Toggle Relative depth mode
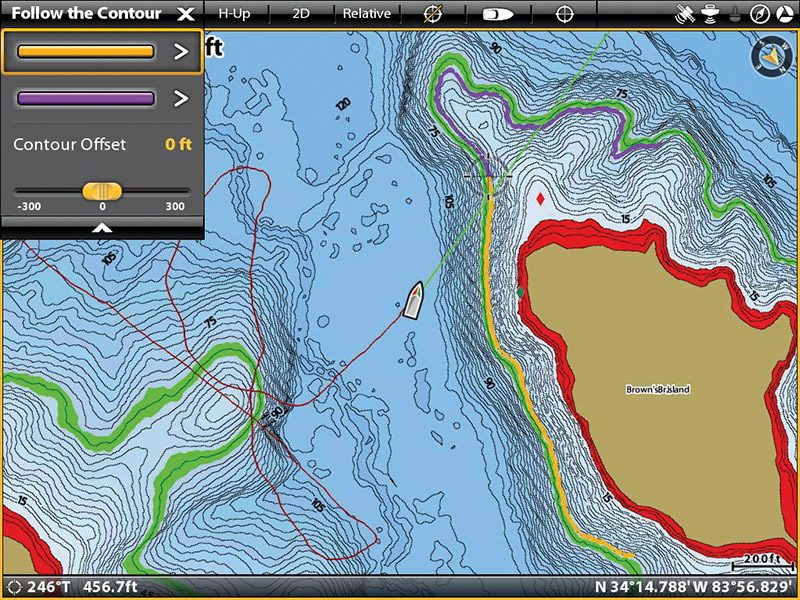This screenshot has width=800, height=600. [x=367, y=13]
